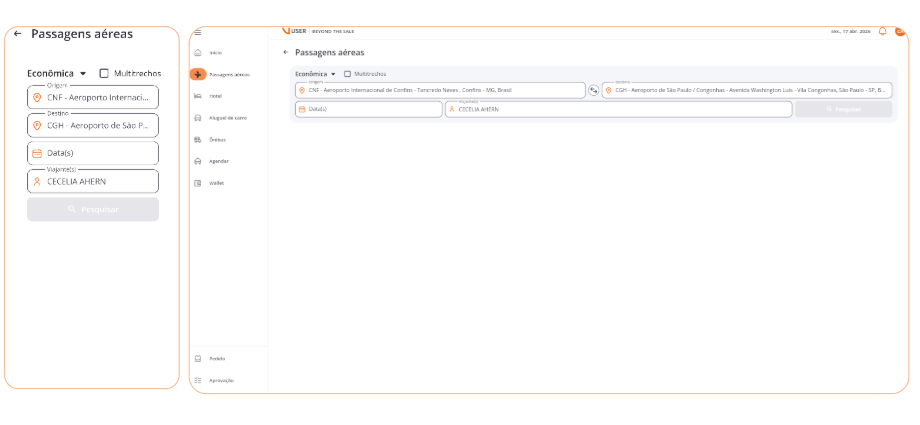This screenshot has width=920, height=425.
Task: Click the Ônibus bus icon in sidebar
Action: coord(198,139)
